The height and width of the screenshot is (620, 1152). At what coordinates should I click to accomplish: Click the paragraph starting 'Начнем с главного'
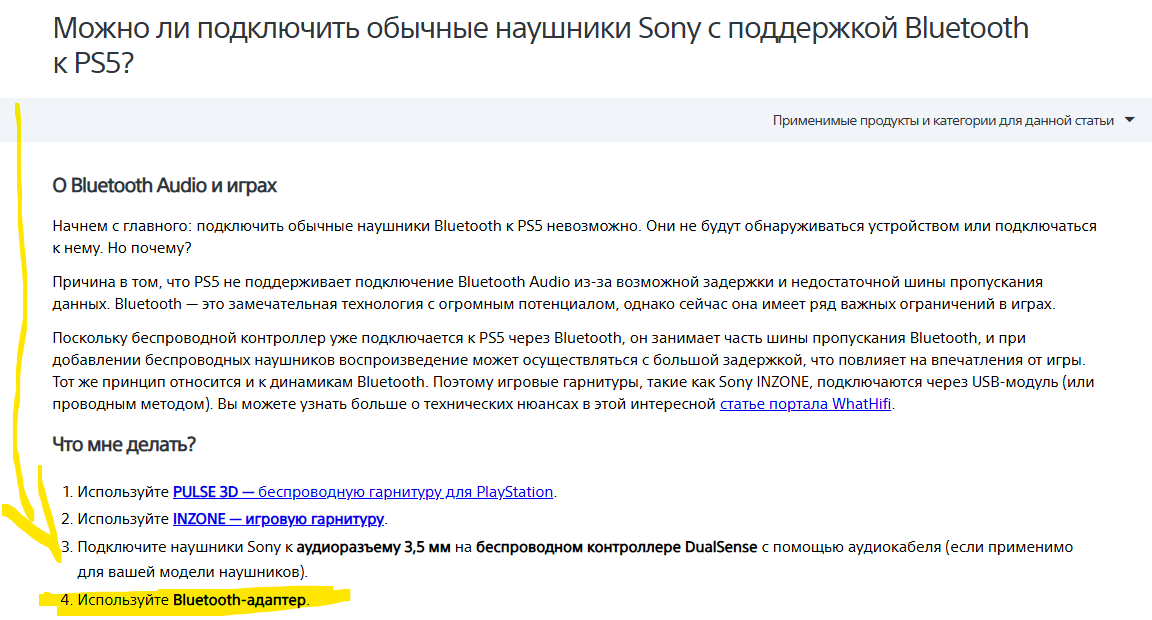point(575,237)
